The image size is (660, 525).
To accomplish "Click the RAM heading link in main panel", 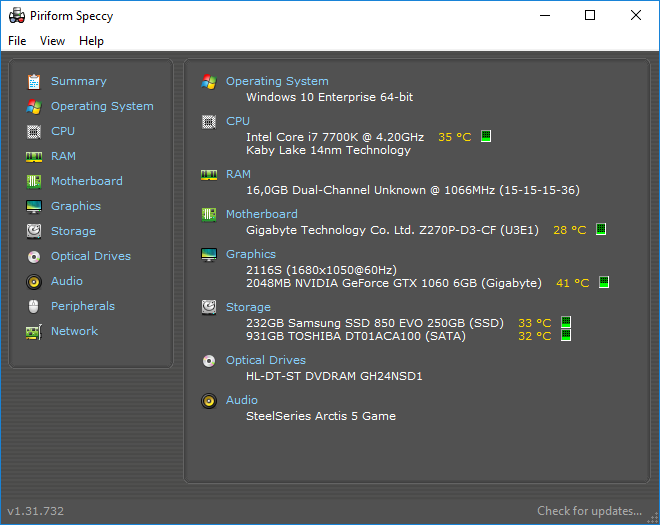I will coord(238,174).
